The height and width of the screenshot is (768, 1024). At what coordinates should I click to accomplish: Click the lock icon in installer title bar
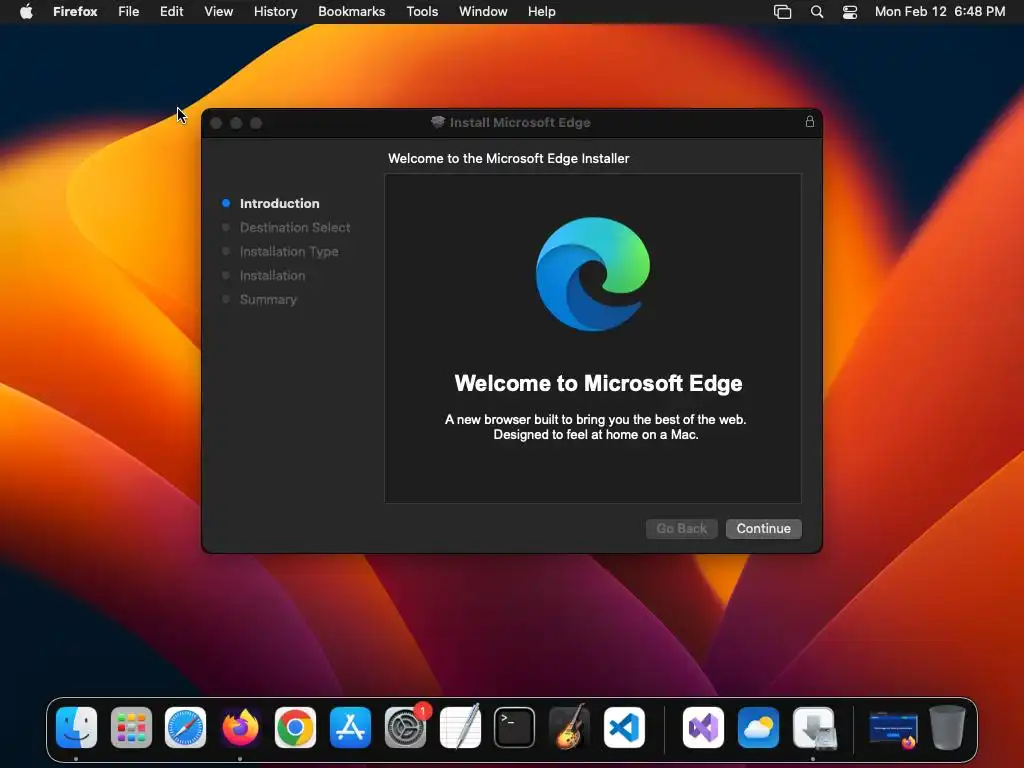(810, 121)
